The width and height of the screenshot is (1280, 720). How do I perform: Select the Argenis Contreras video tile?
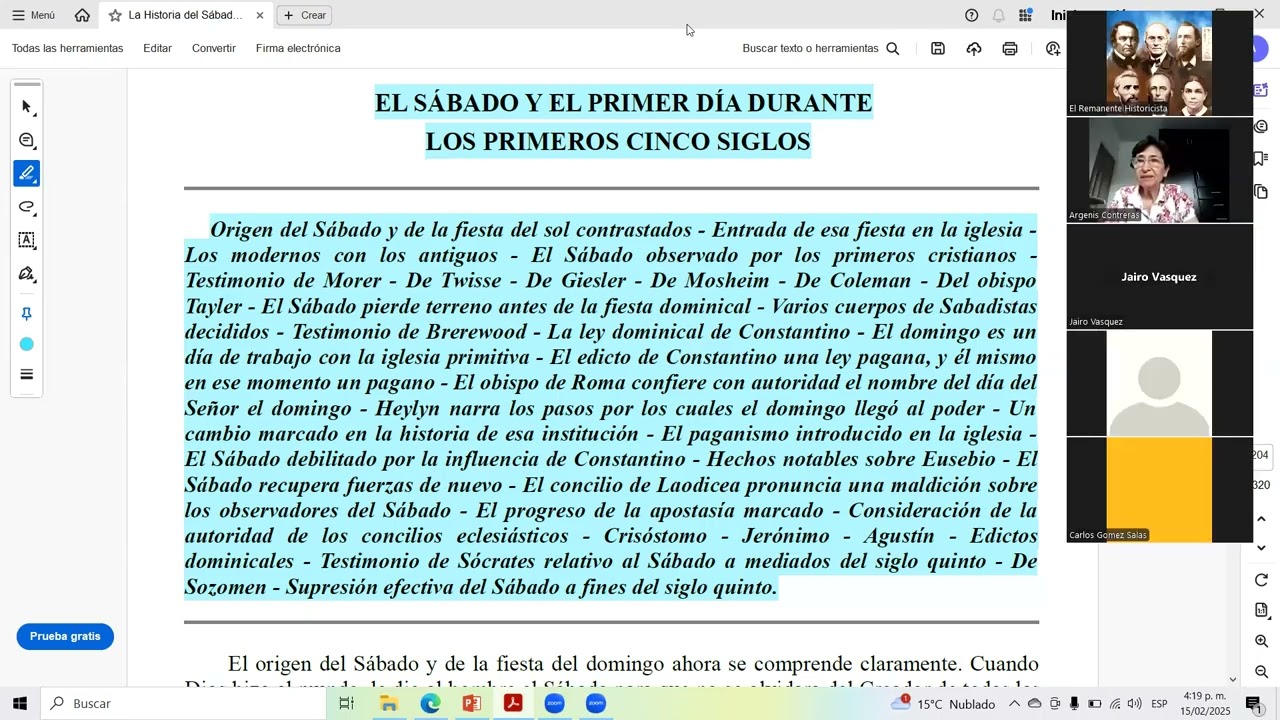[1159, 170]
